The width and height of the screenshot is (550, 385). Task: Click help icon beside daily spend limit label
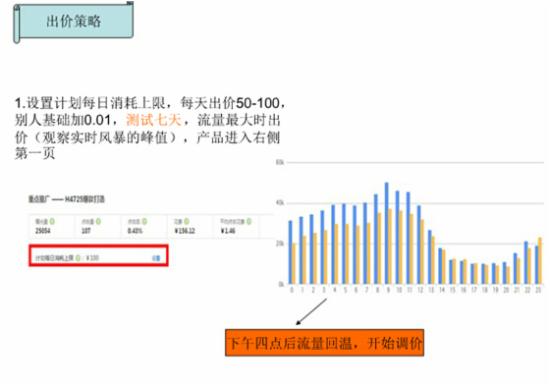click(x=78, y=258)
